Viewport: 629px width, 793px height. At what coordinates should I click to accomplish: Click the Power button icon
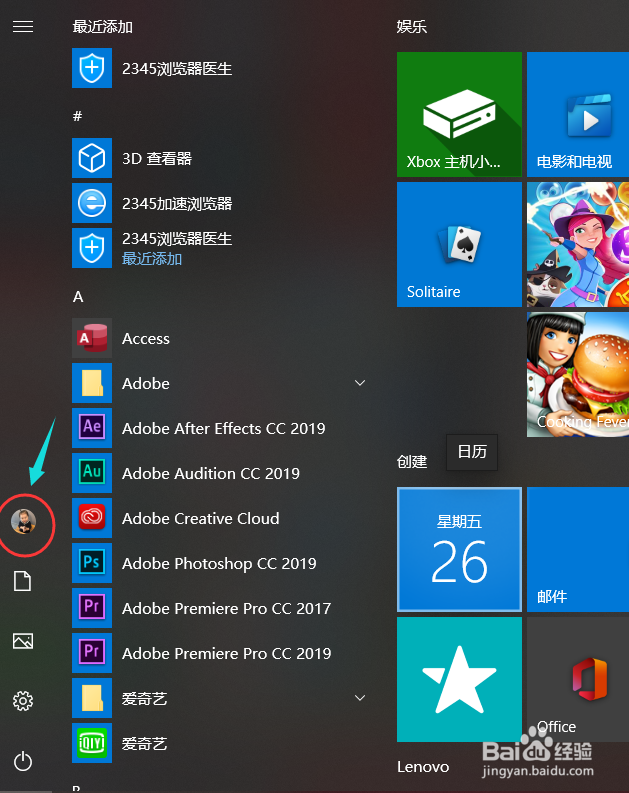23,761
